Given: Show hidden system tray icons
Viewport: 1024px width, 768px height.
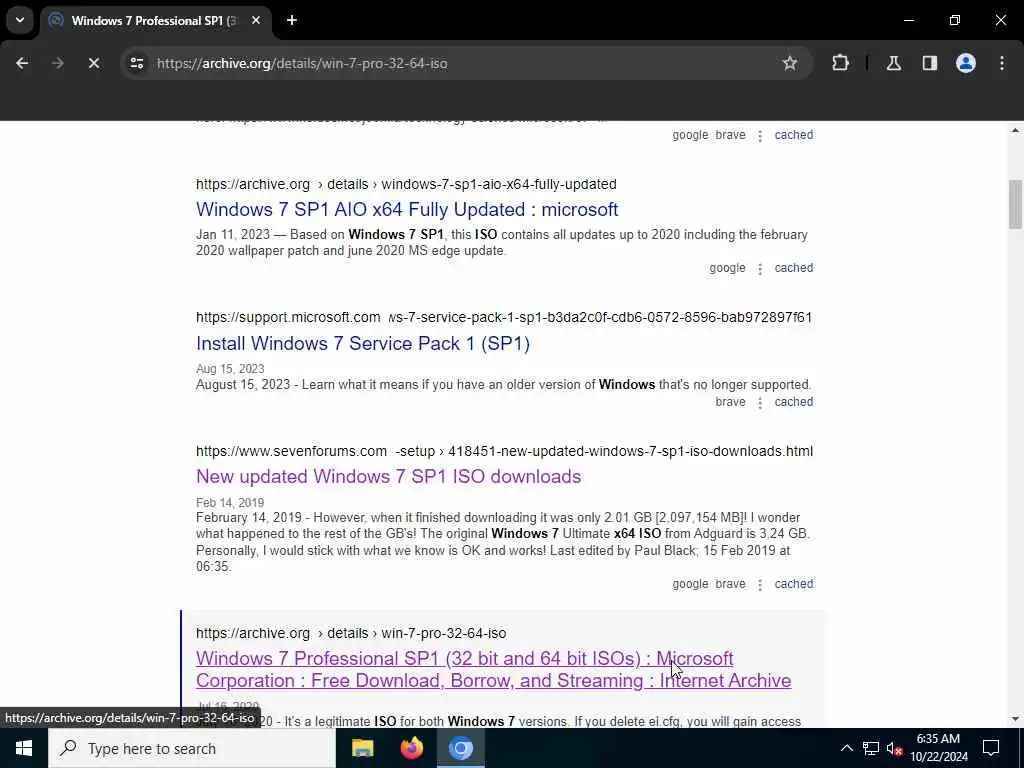Looking at the screenshot, I should pyautogui.click(x=846, y=748).
